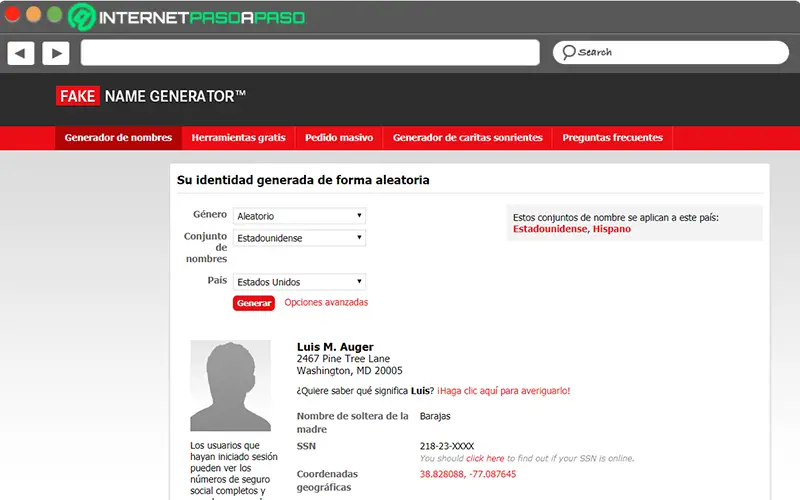Go to Pedido masivo tab

(x=339, y=138)
